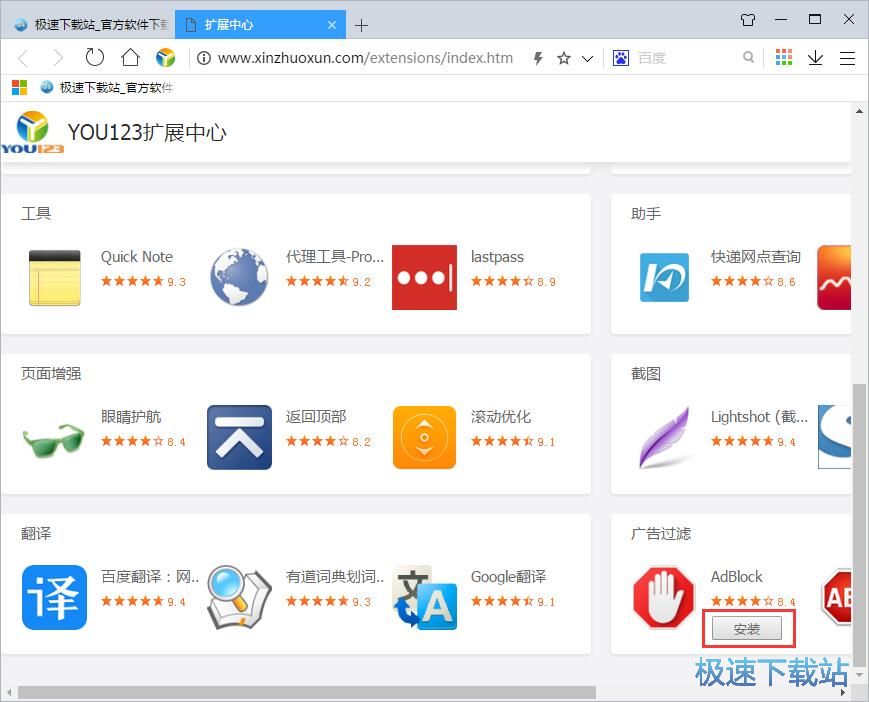
Task: Click the 工具 category heading
Action: click(x=36, y=213)
